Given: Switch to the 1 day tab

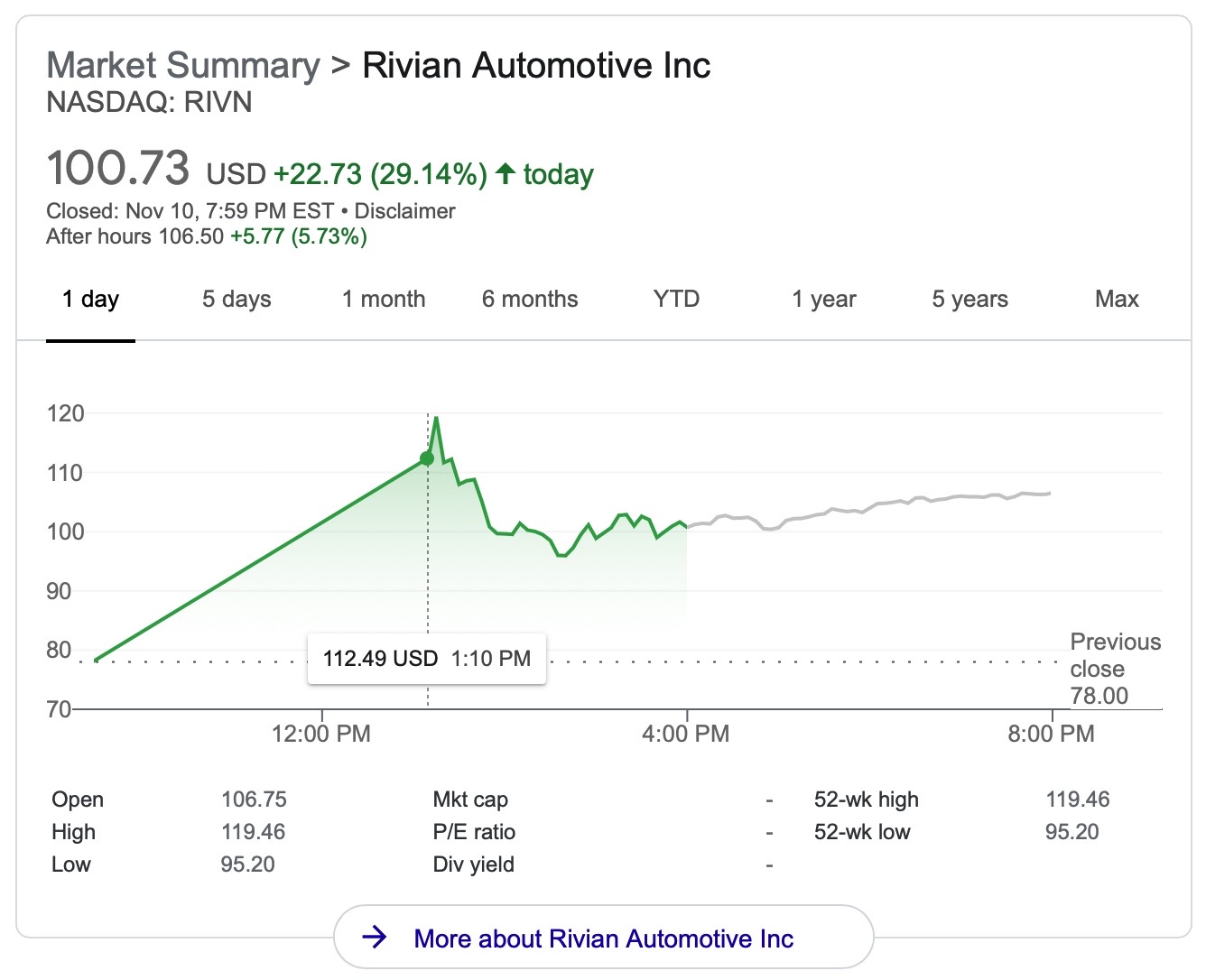Looking at the screenshot, I should point(90,300).
